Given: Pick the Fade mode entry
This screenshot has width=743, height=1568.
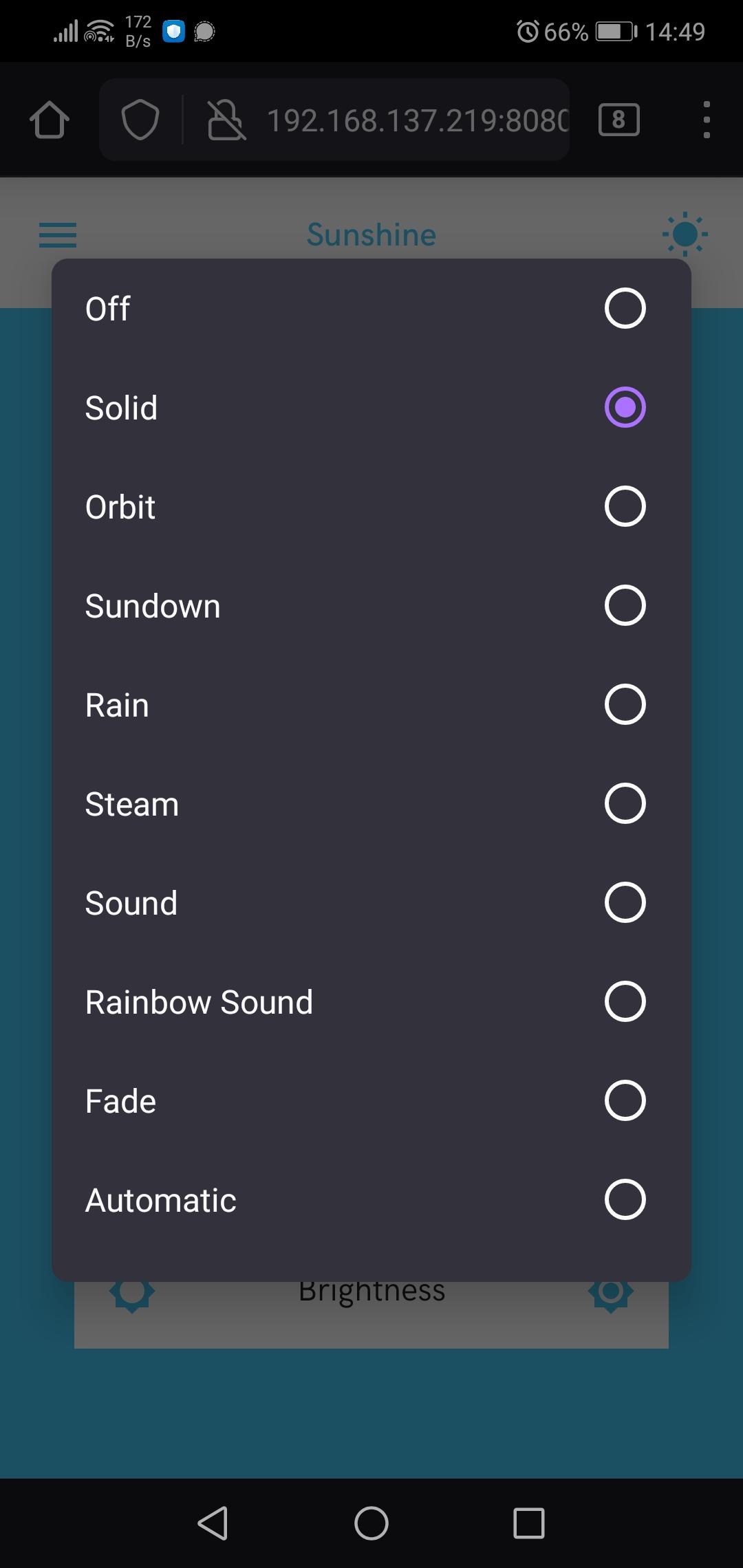Looking at the screenshot, I should (x=371, y=1100).
